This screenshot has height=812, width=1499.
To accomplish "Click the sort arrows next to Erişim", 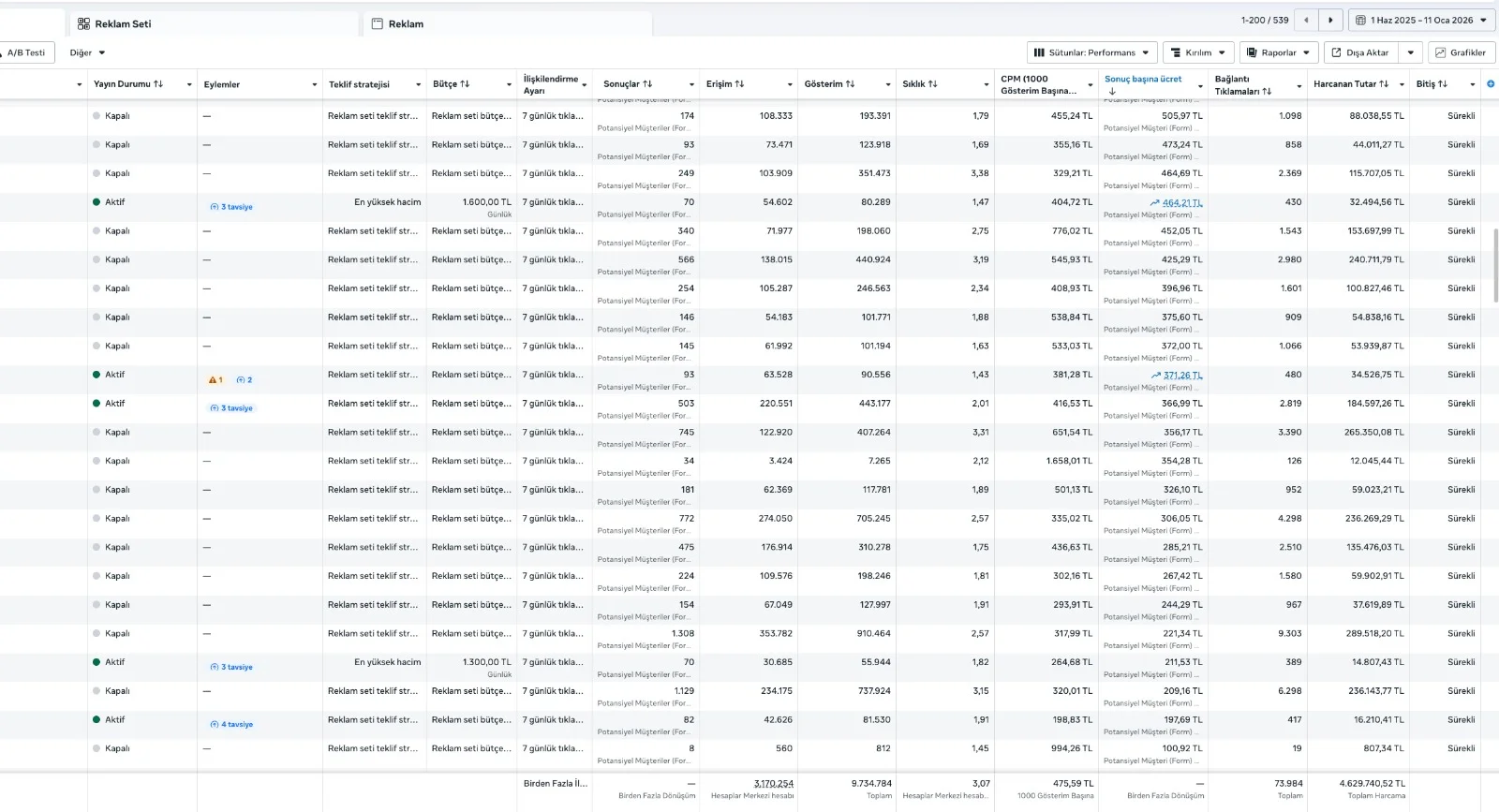I will (x=739, y=84).
